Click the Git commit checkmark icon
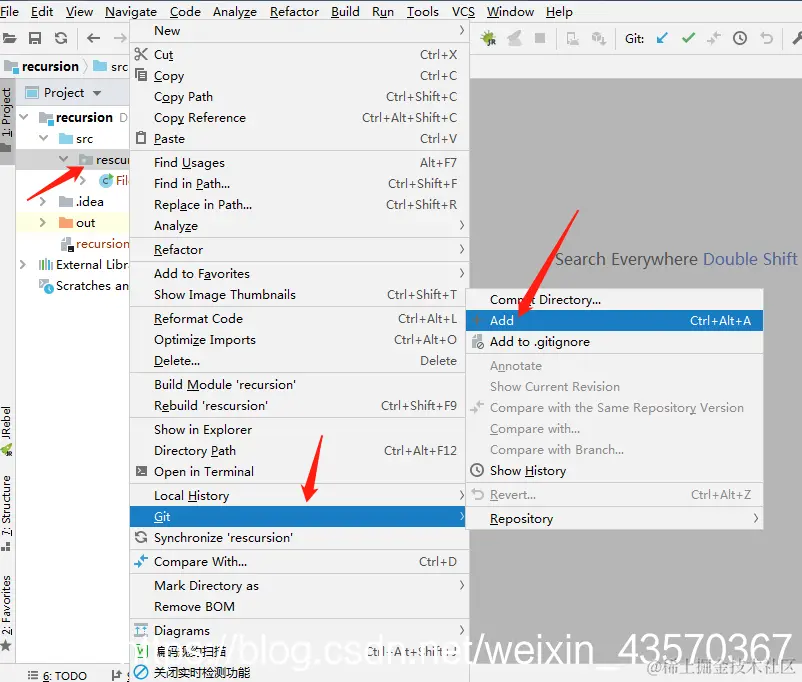Screen dimensions: 802x682 pyautogui.click(x=688, y=38)
